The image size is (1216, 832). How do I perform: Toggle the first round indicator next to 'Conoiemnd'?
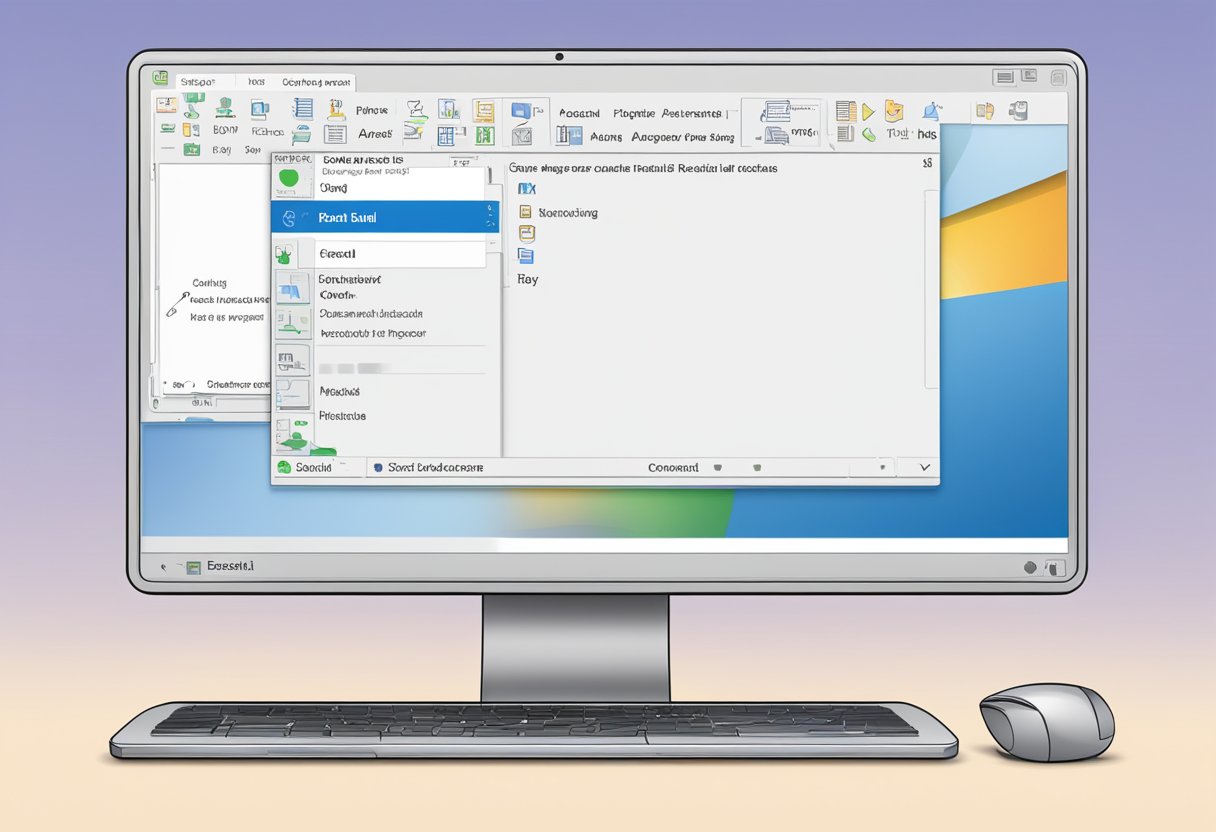[x=717, y=467]
